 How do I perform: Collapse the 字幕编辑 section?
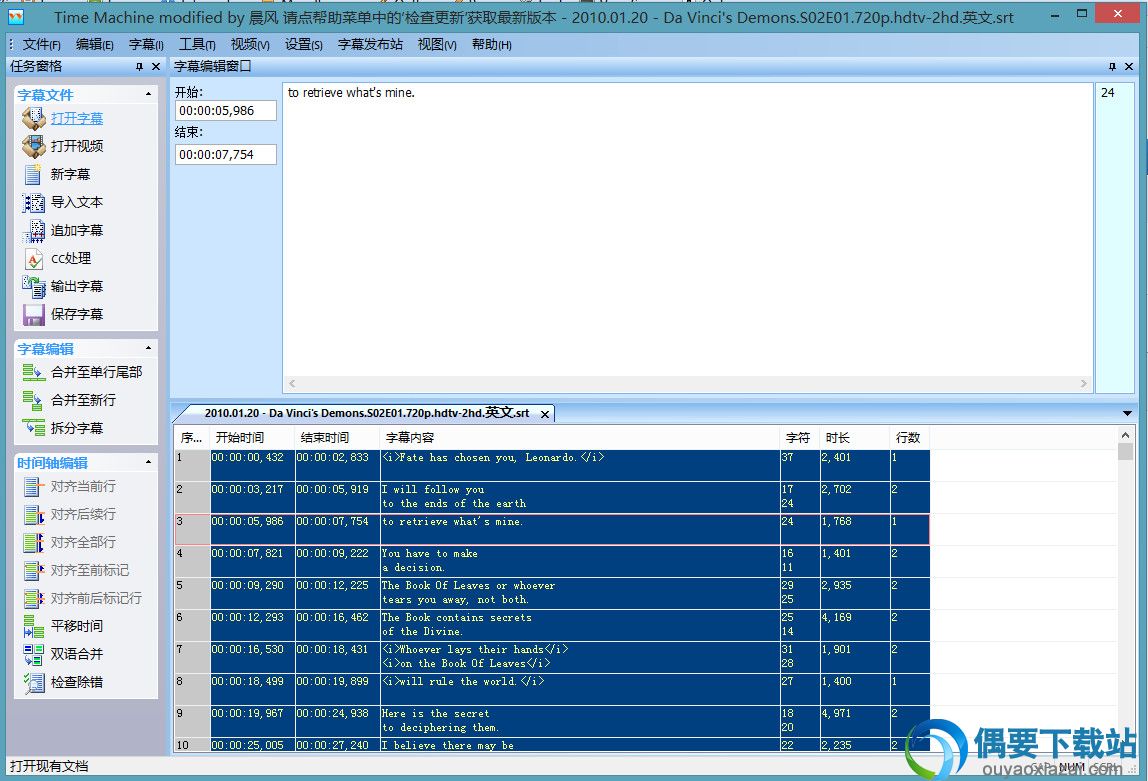pyautogui.click(x=149, y=348)
